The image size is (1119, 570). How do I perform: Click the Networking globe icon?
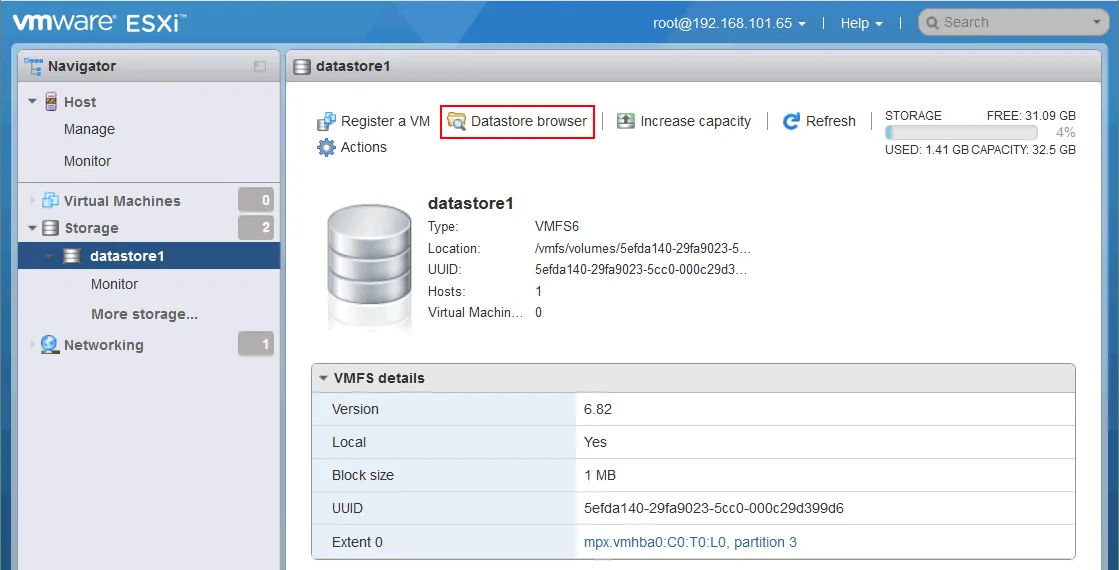click(50, 345)
